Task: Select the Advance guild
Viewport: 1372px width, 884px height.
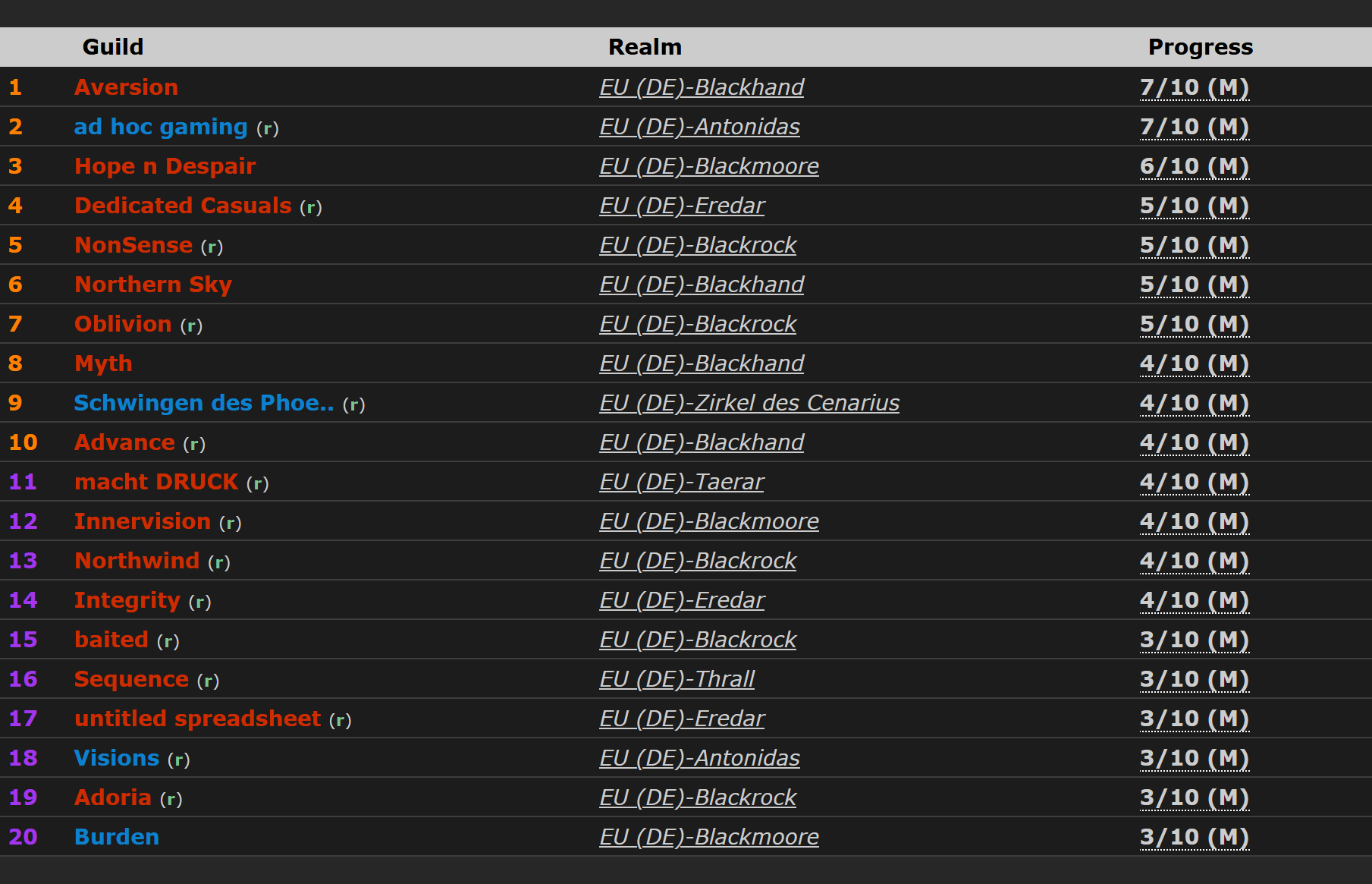Action: 124,442
